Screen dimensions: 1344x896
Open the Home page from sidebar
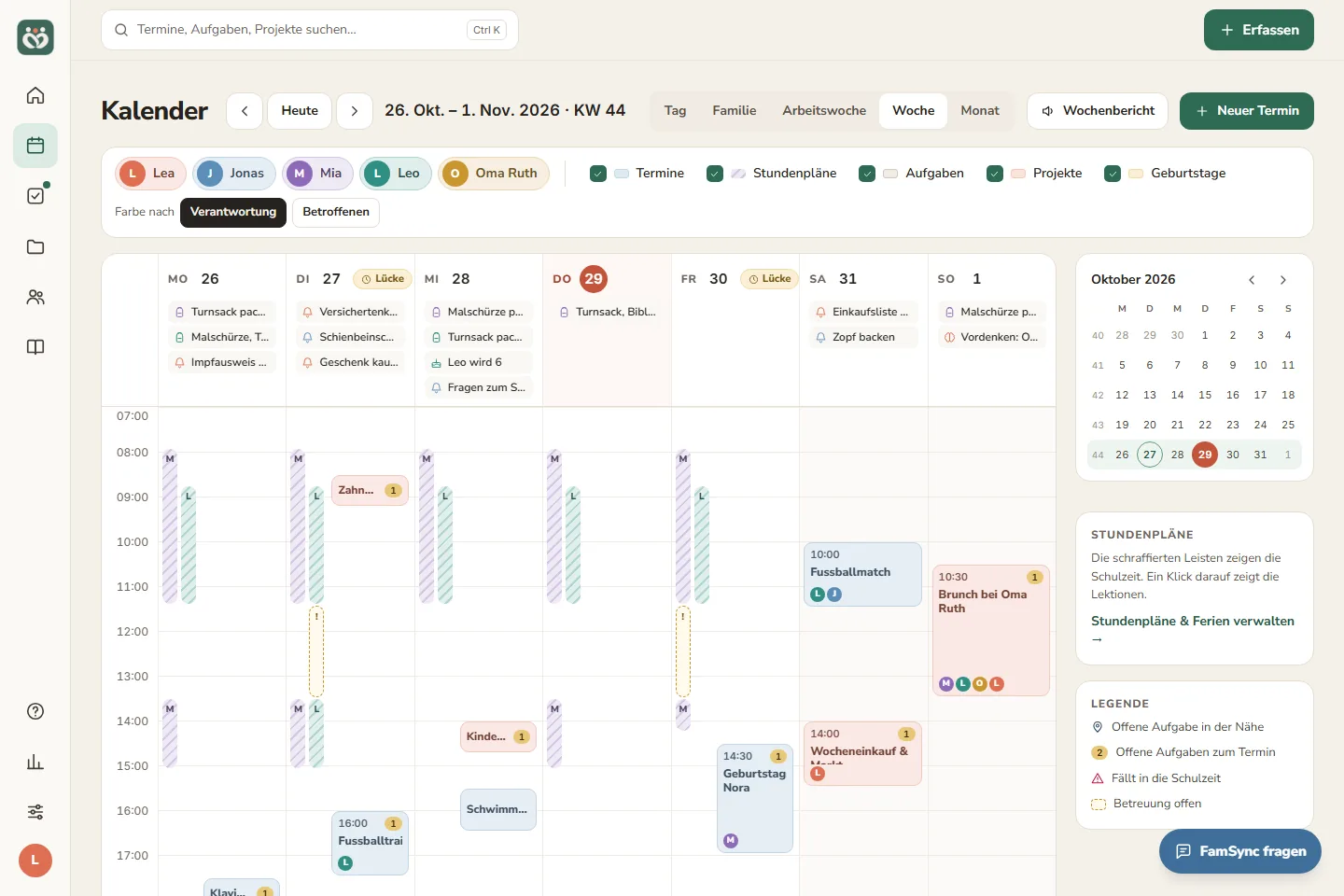coord(35,95)
